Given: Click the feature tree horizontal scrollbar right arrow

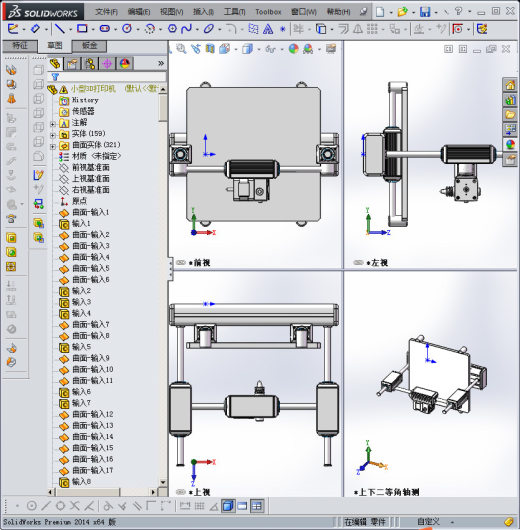Looking at the screenshot, I should 153,492.
